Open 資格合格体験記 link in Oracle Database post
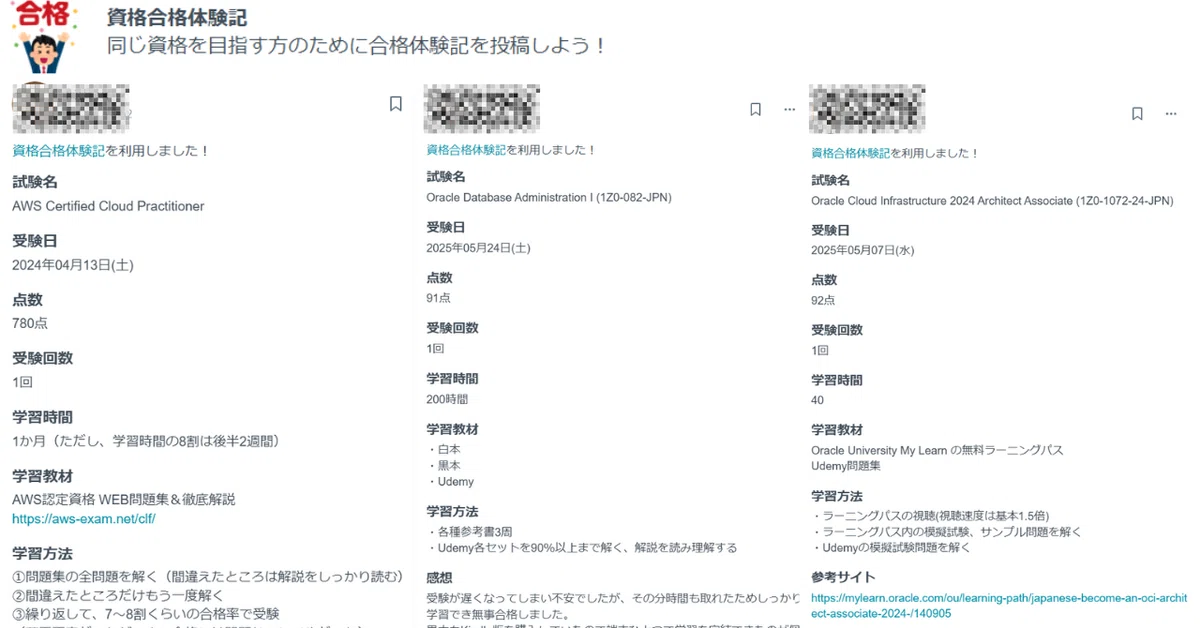1200x628 pixels. click(466, 150)
